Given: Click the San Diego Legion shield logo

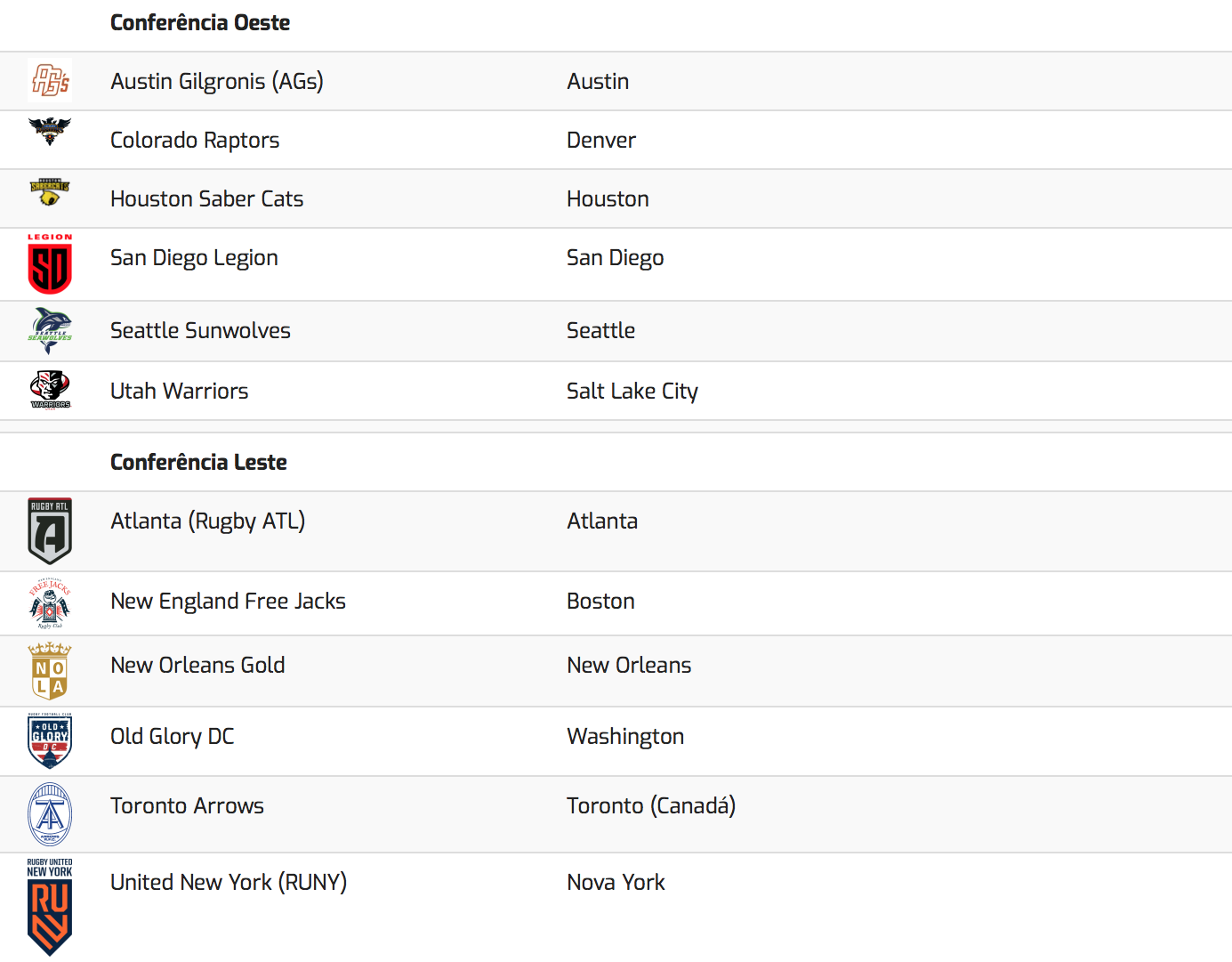Looking at the screenshot, I should tap(50, 264).
